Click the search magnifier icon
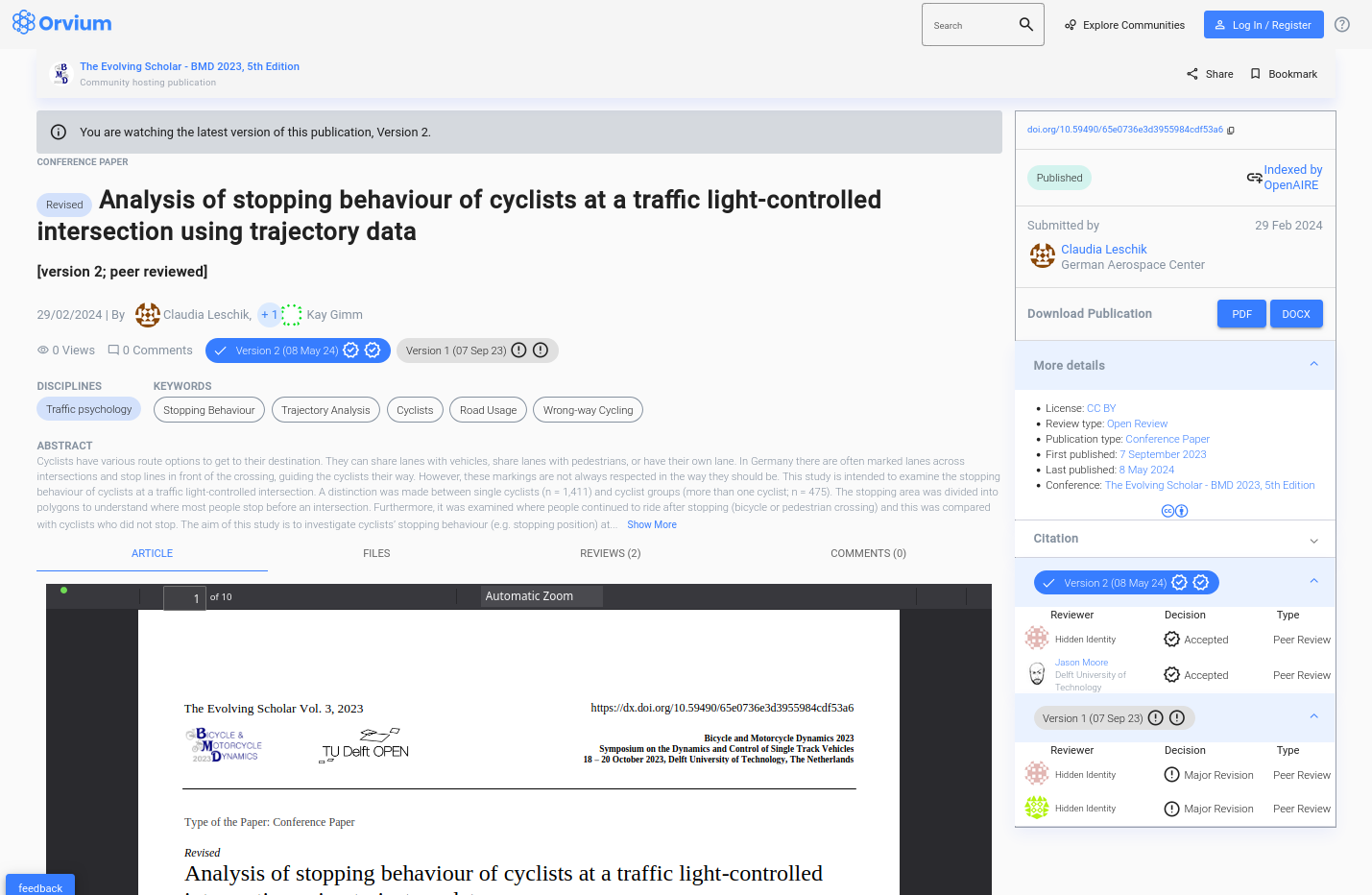This screenshot has width=1372, height=895. [1025, 25]
